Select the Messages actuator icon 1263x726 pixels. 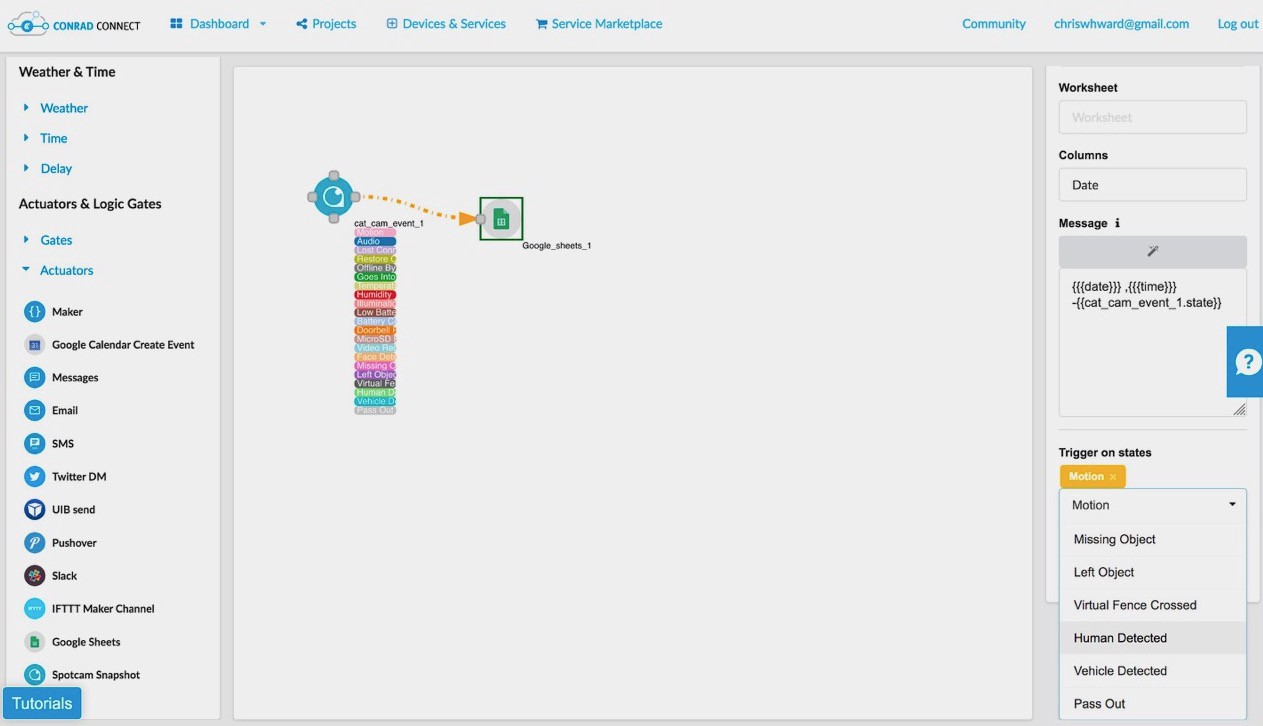pos(35,378)
